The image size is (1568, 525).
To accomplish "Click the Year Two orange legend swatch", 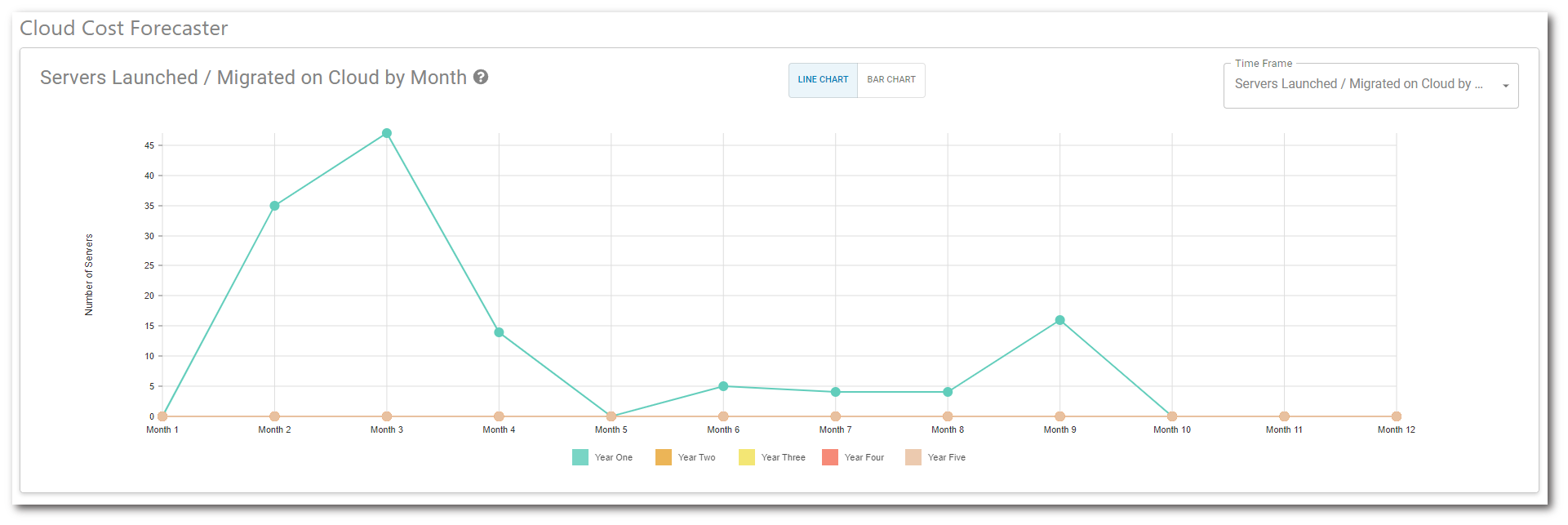I will click(x=664, y=457).
